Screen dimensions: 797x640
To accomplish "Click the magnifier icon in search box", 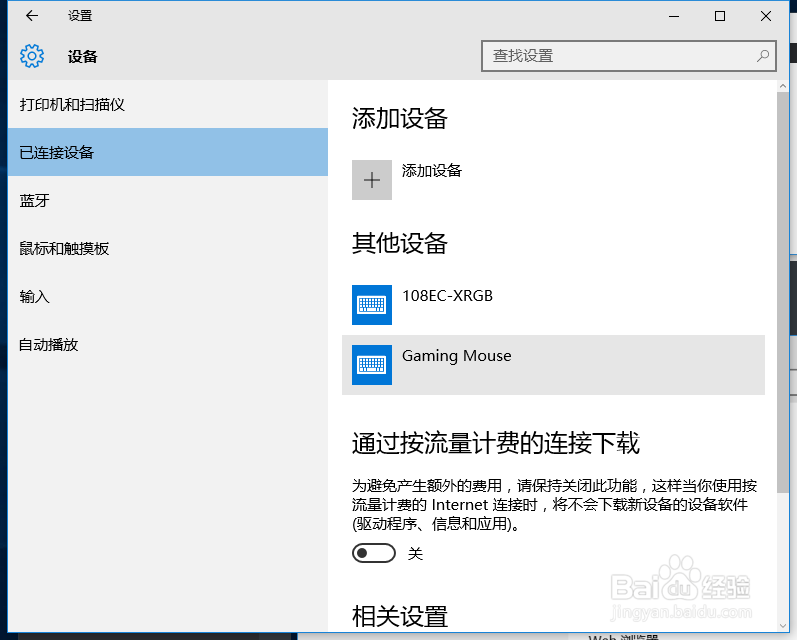I will [x=762, y=56].
